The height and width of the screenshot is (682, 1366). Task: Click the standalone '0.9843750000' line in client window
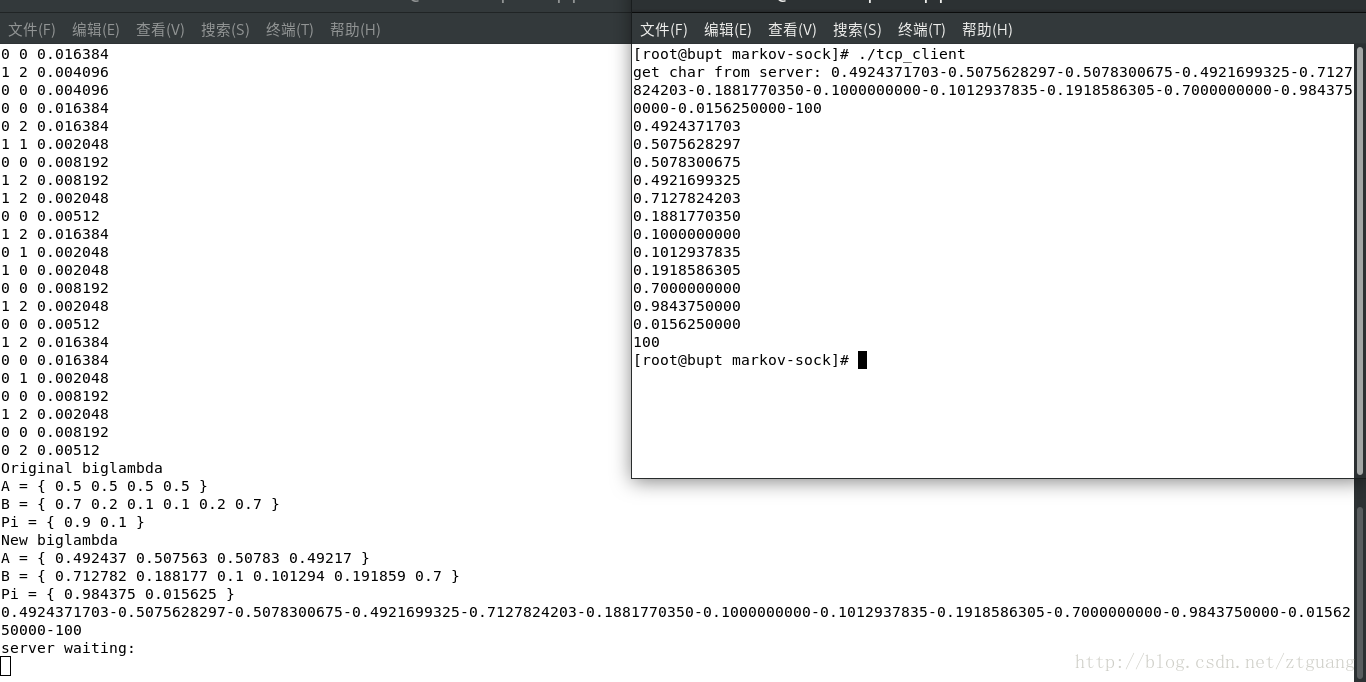(687, 306)
